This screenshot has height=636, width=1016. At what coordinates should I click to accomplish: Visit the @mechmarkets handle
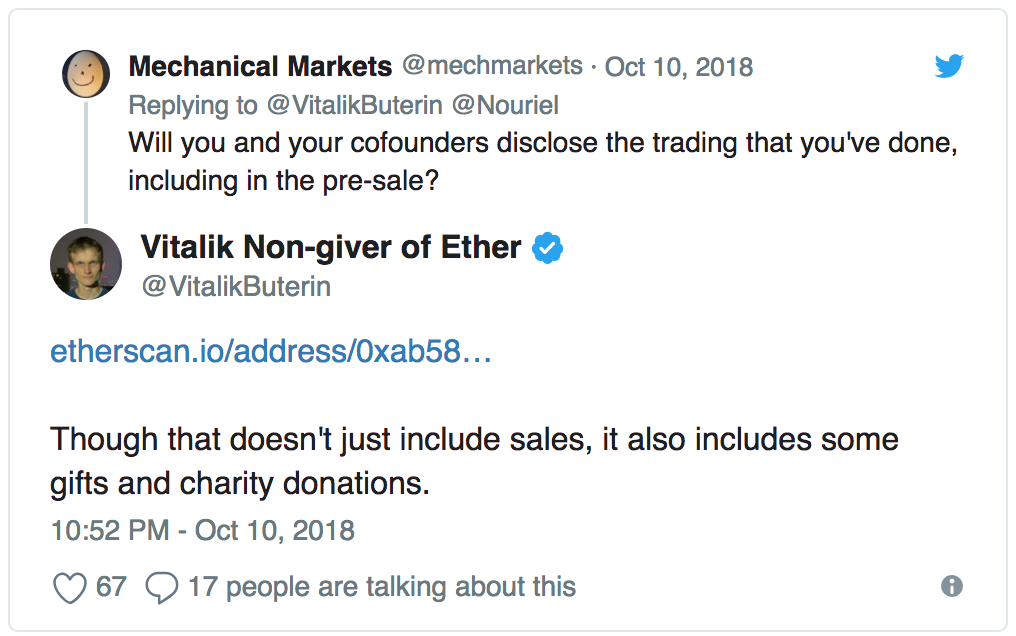492,67
